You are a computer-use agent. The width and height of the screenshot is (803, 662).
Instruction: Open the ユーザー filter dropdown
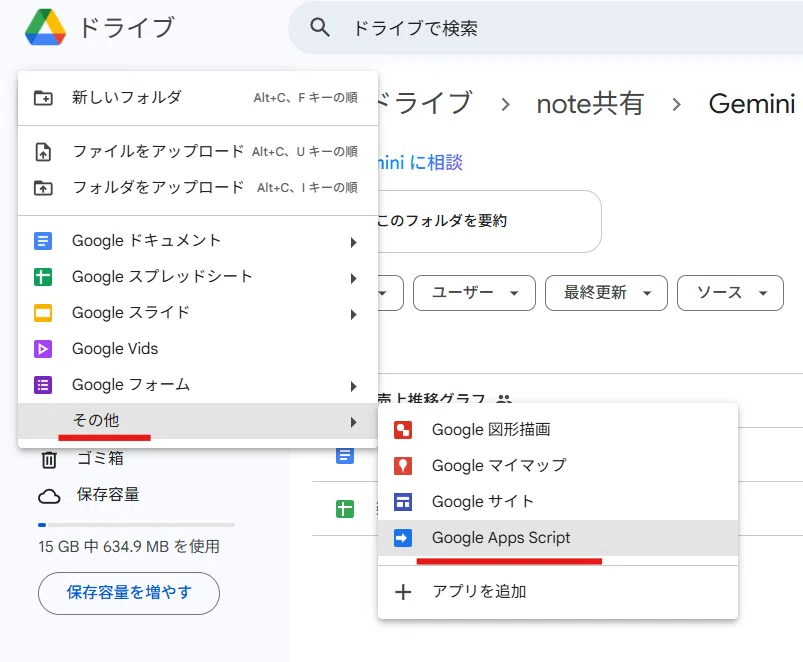[474, 293]
